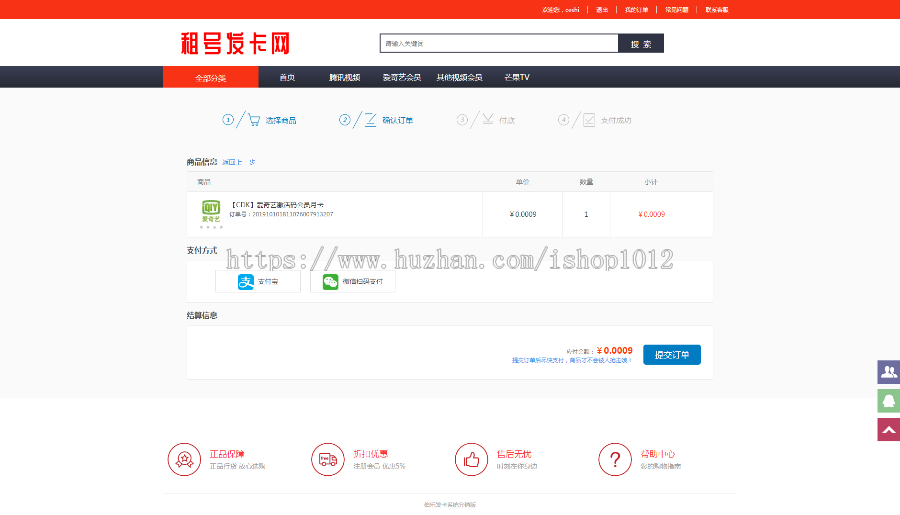
Task: Select WeChat scan payment method
Action: point(352,281)
